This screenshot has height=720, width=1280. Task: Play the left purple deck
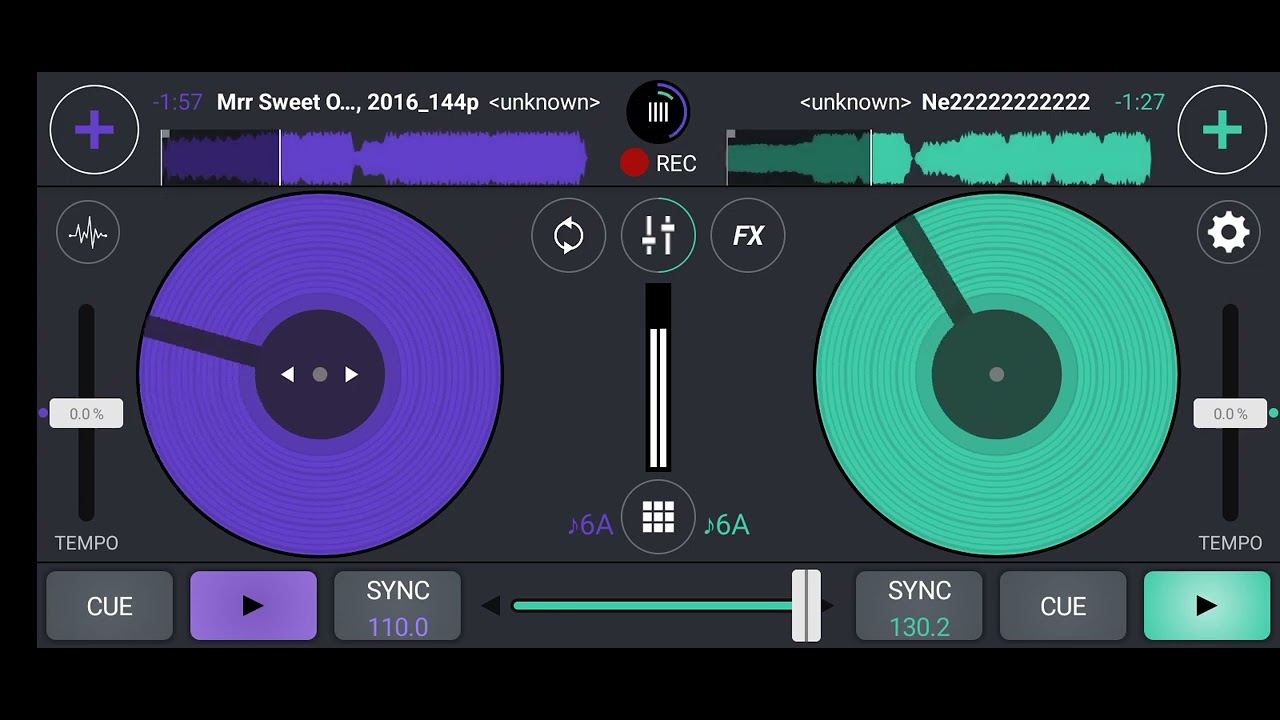tap(253, 605)
